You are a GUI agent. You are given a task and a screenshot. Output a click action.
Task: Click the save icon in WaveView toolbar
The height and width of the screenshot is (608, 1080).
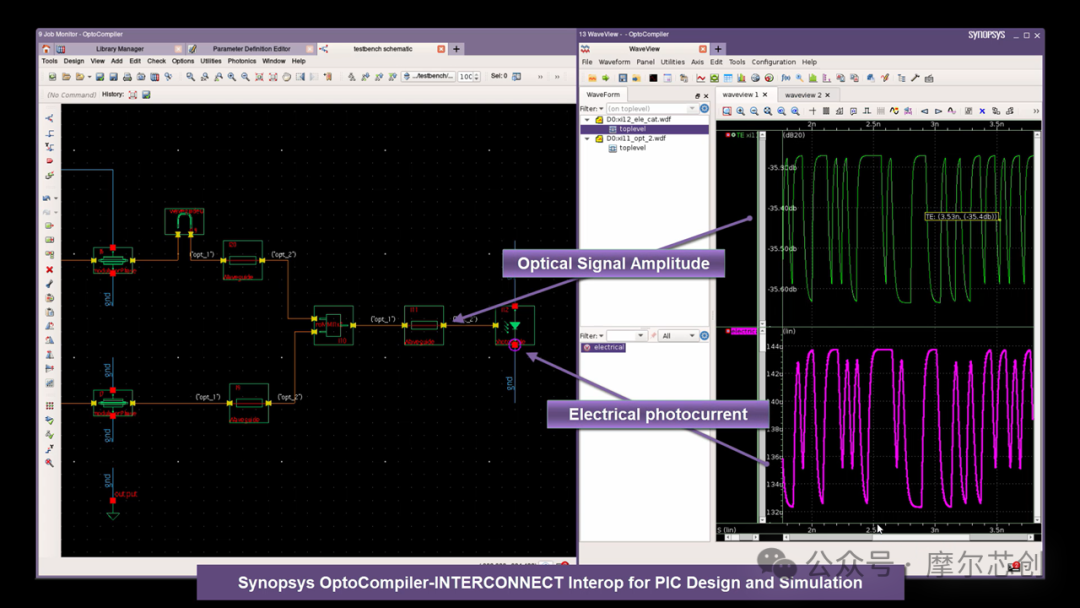click(623, 78)
